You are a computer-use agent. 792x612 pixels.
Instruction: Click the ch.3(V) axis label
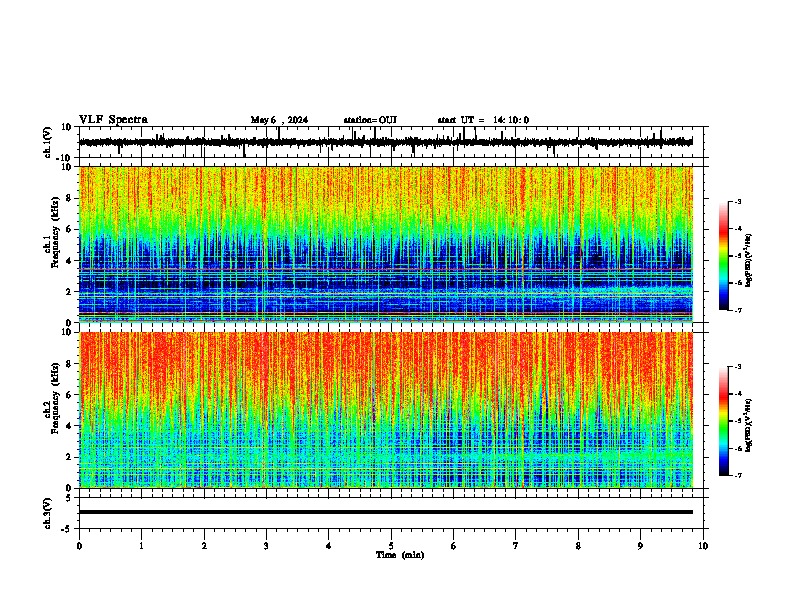[48, 513]
